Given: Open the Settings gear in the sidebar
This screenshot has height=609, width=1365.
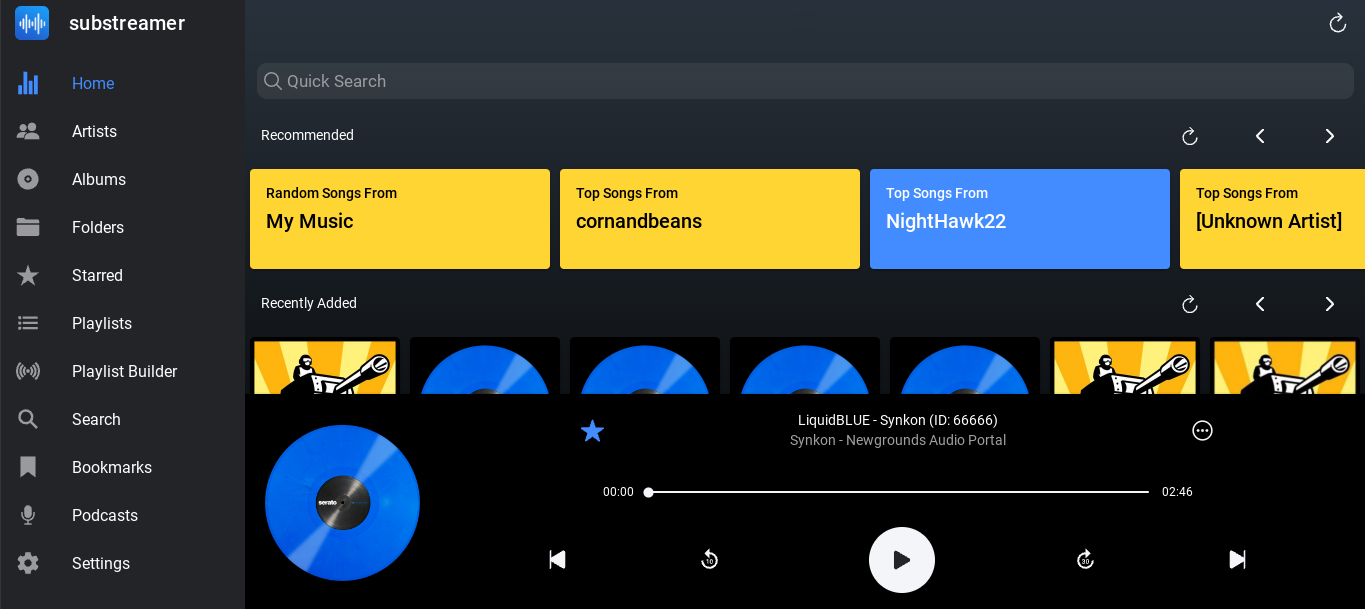Looking at the screenshot, I should pos(28,564).
